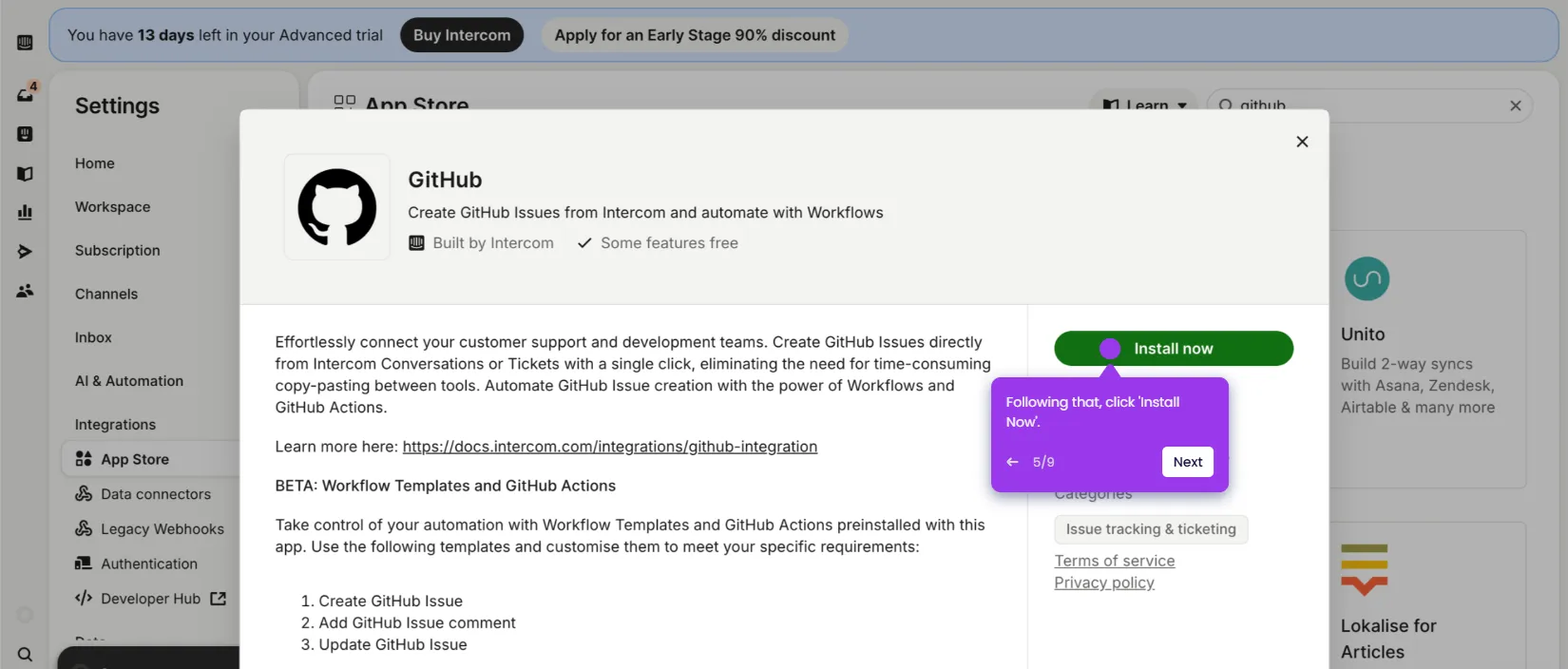This screenshot has height=669, width=1568.
Task: Open the Contacts people icon
Action: [25, 291]
